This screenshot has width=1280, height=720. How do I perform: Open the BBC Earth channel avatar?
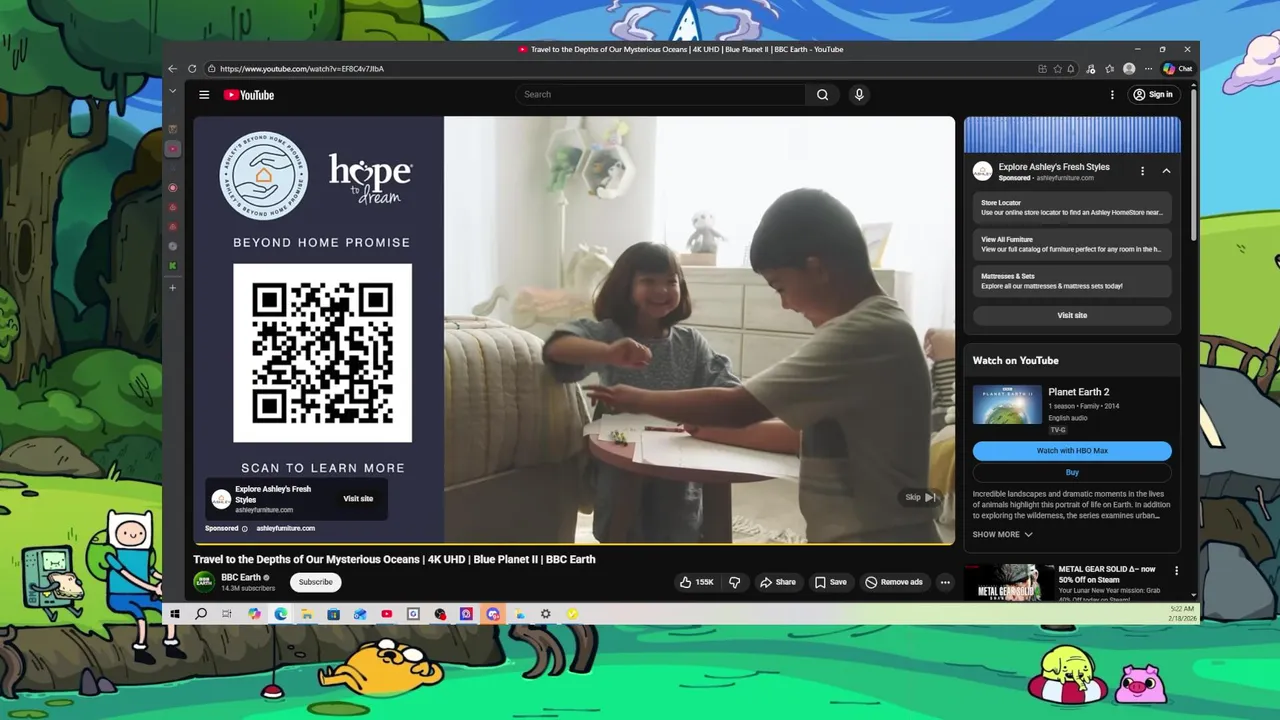pos(204,582)
